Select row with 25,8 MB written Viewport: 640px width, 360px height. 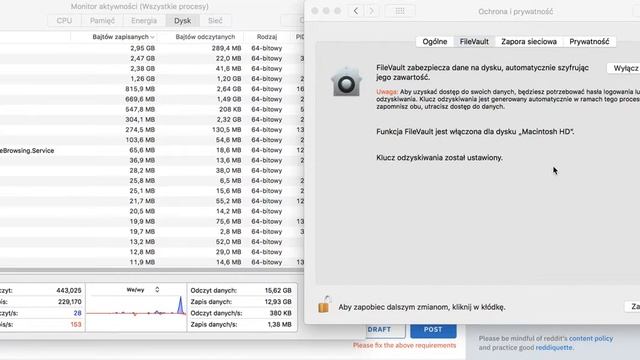152,181
